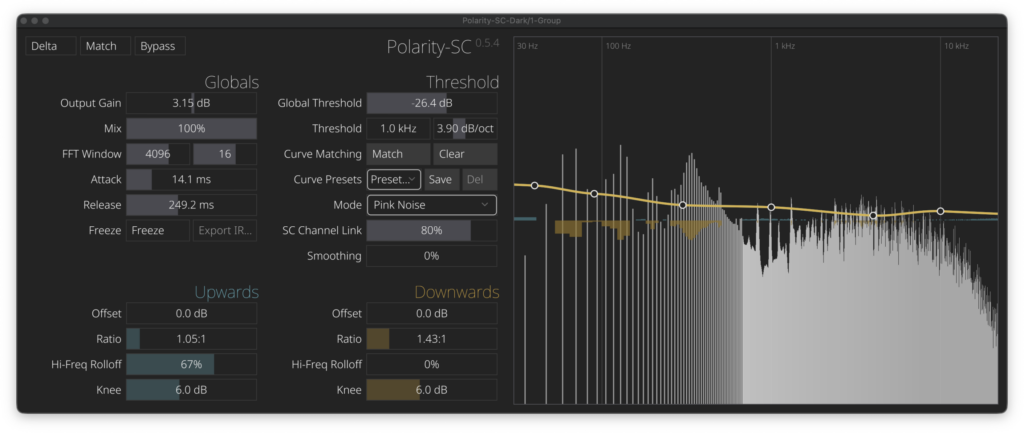Click the Downwards Ratio 1.43:1 slider

tap(432, 339)
